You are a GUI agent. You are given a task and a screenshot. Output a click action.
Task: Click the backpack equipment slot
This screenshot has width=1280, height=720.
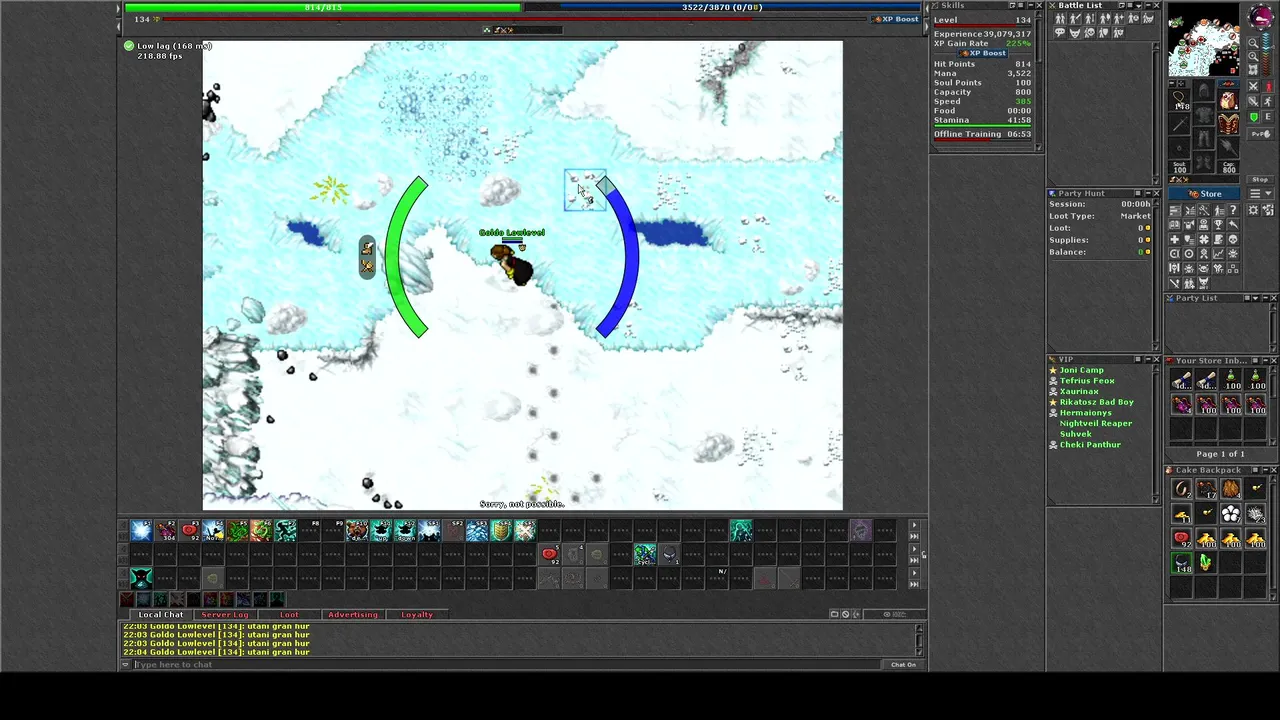pyautogui.click(x=1228, y=100)
